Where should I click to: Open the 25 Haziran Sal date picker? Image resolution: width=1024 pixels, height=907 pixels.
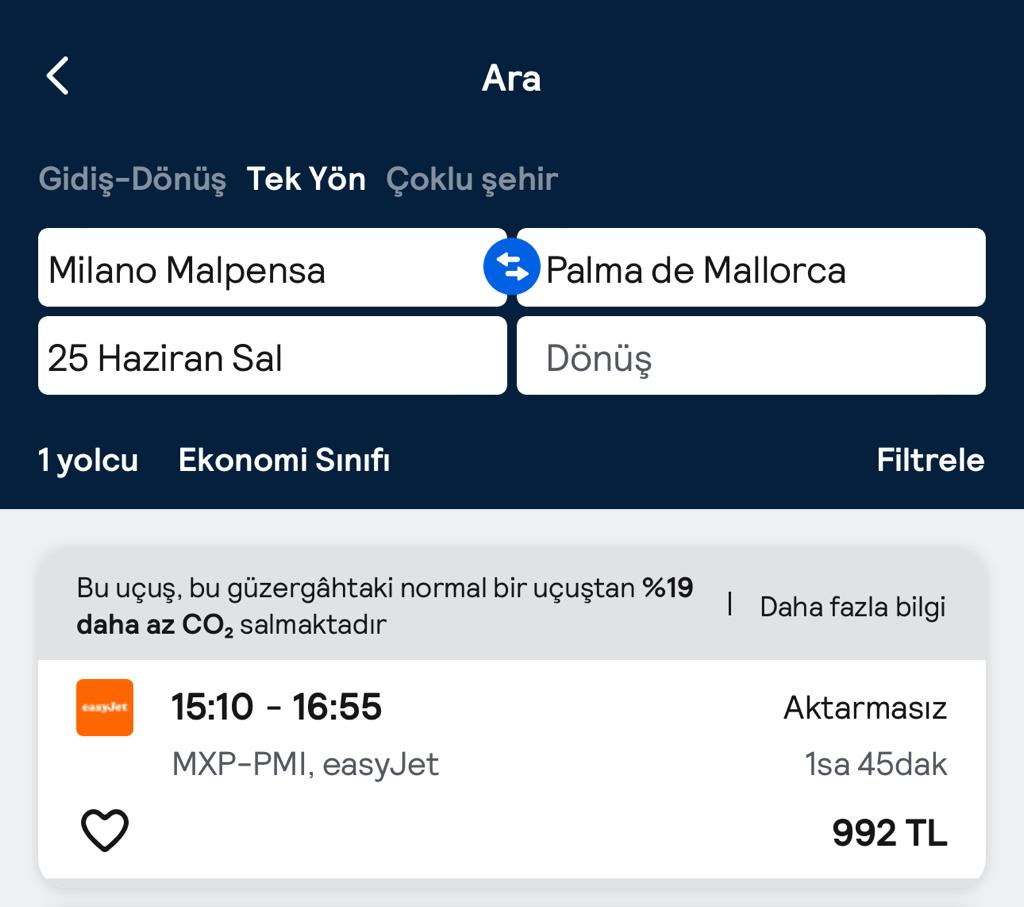(x=272, y=357)
